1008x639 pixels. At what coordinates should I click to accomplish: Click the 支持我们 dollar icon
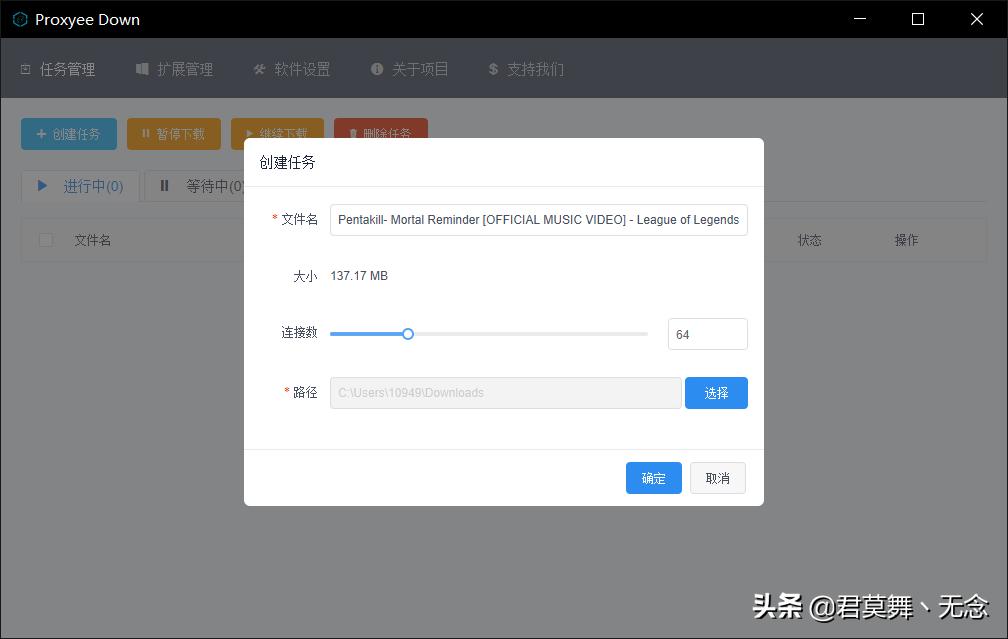coord(492,69)
